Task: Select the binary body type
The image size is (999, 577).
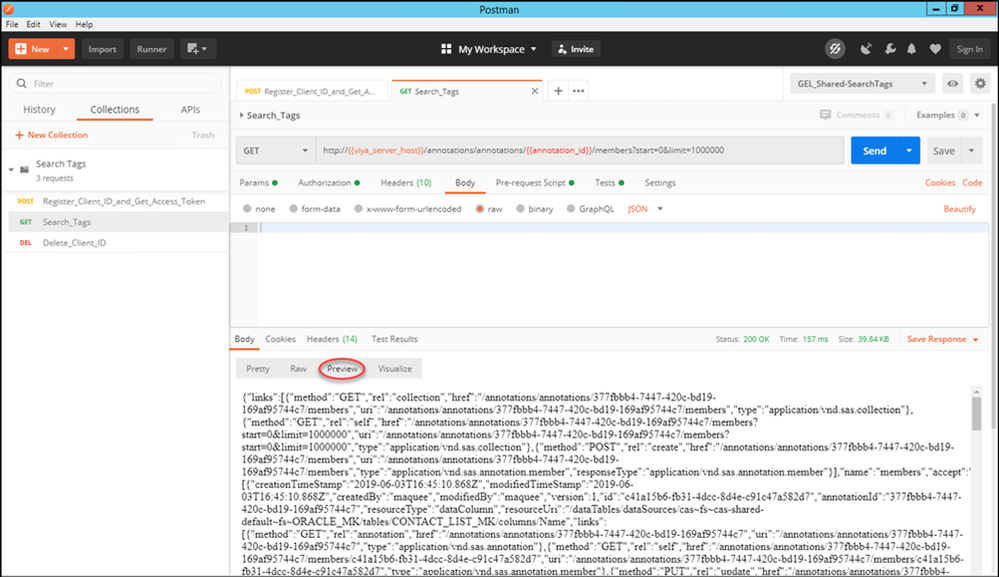Action: (520, 209)
